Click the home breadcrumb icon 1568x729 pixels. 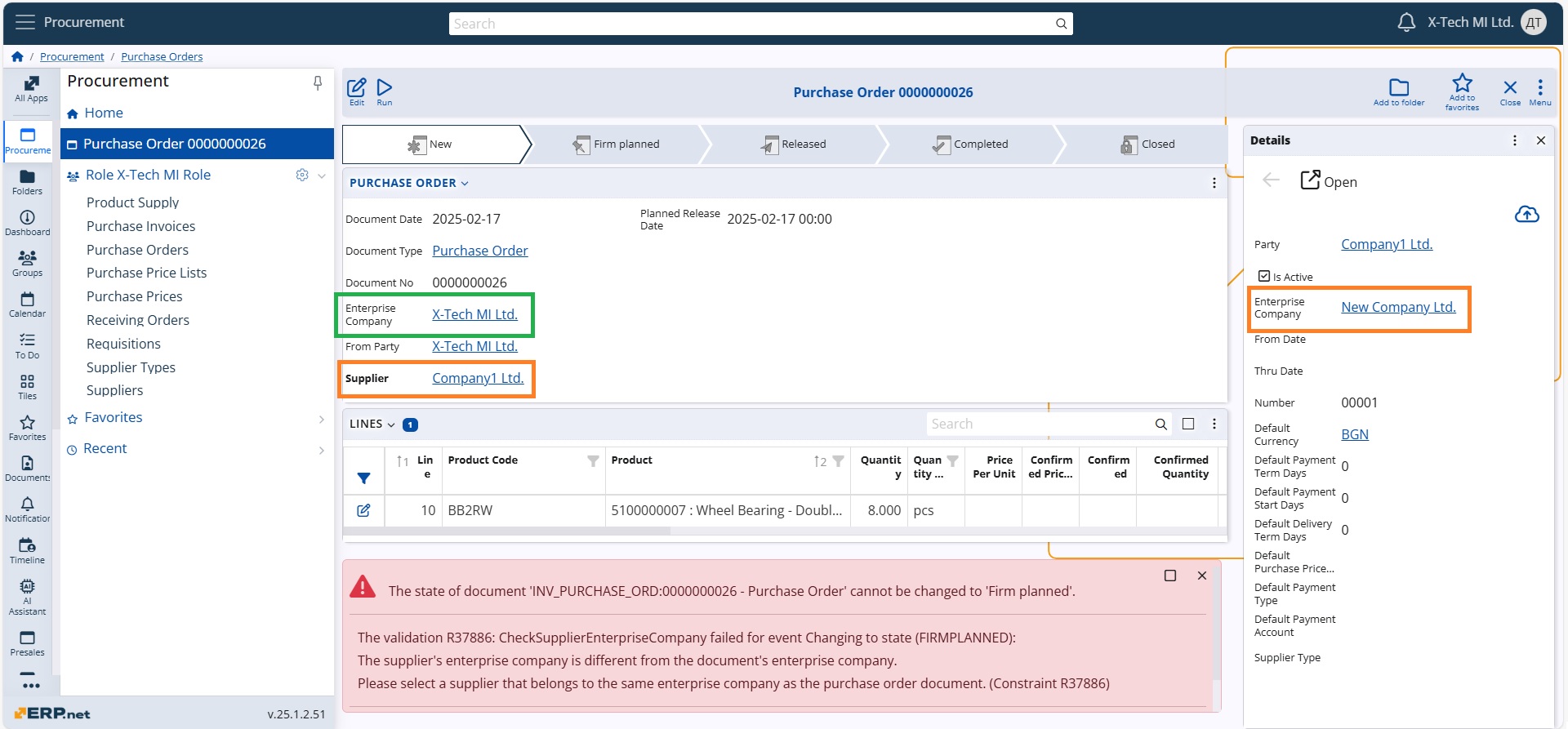[17, 56]
